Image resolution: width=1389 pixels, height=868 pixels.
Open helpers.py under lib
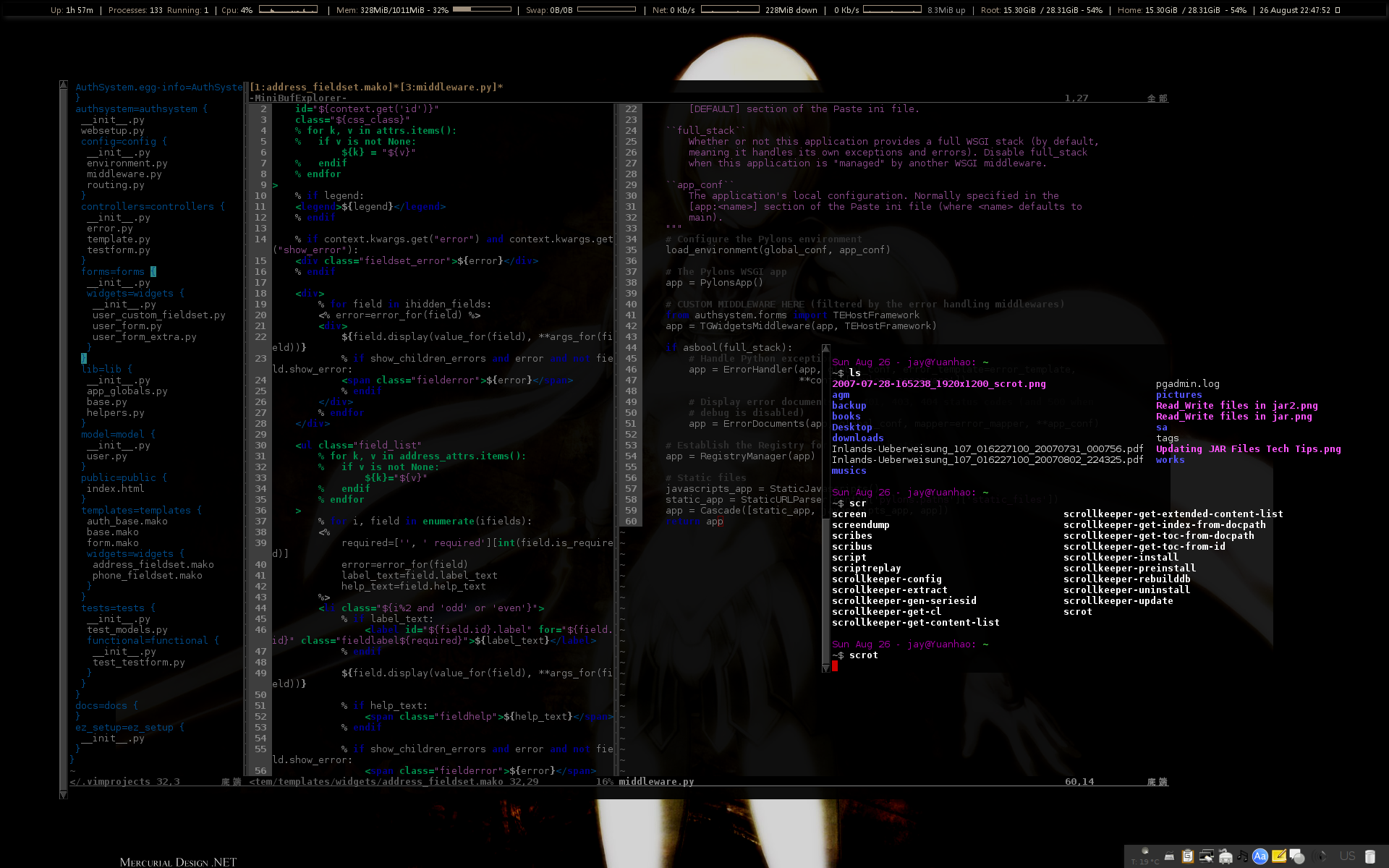(116, 413)
